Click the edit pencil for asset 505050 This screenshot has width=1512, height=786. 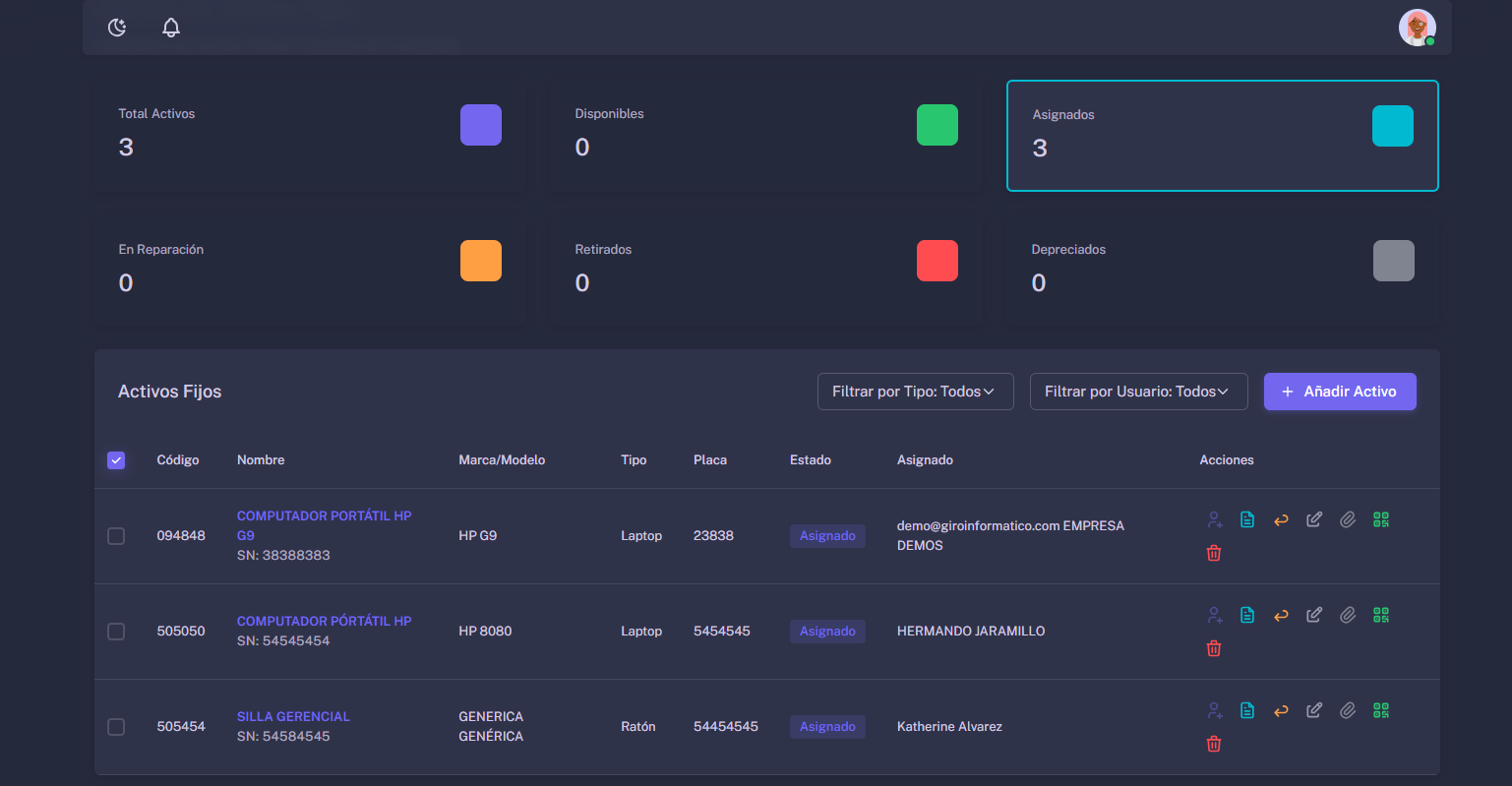(1314, 615)
